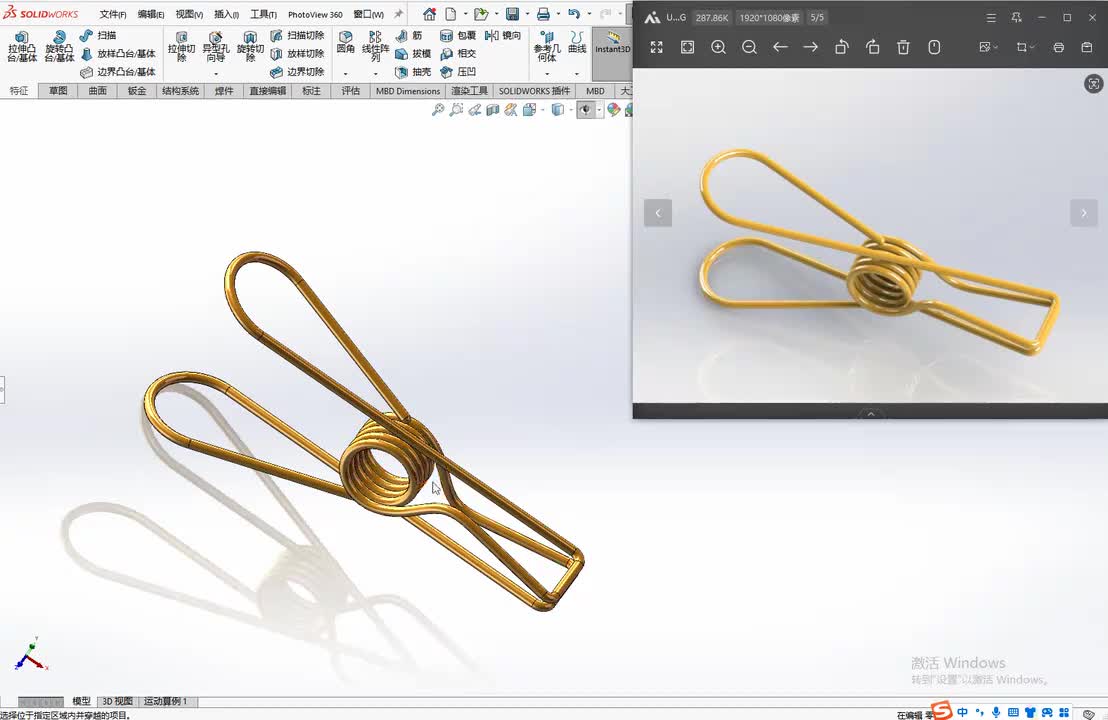The width and height of the screenshot is (1108, 720).
Task: Select the 线性阵列 linear pattern tool
Action: (375, 45)
